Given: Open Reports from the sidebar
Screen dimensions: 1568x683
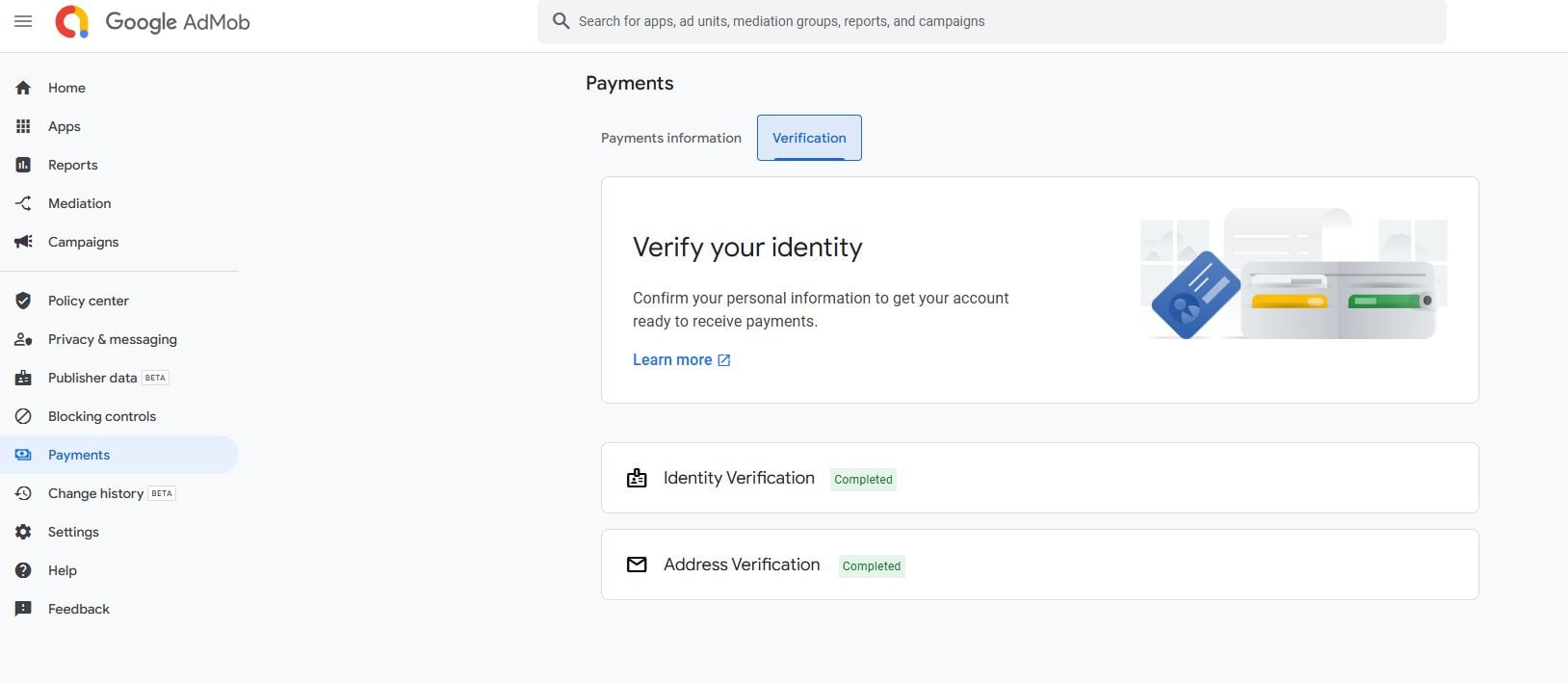Looking at the screenshot, I should tap(119, 165).
